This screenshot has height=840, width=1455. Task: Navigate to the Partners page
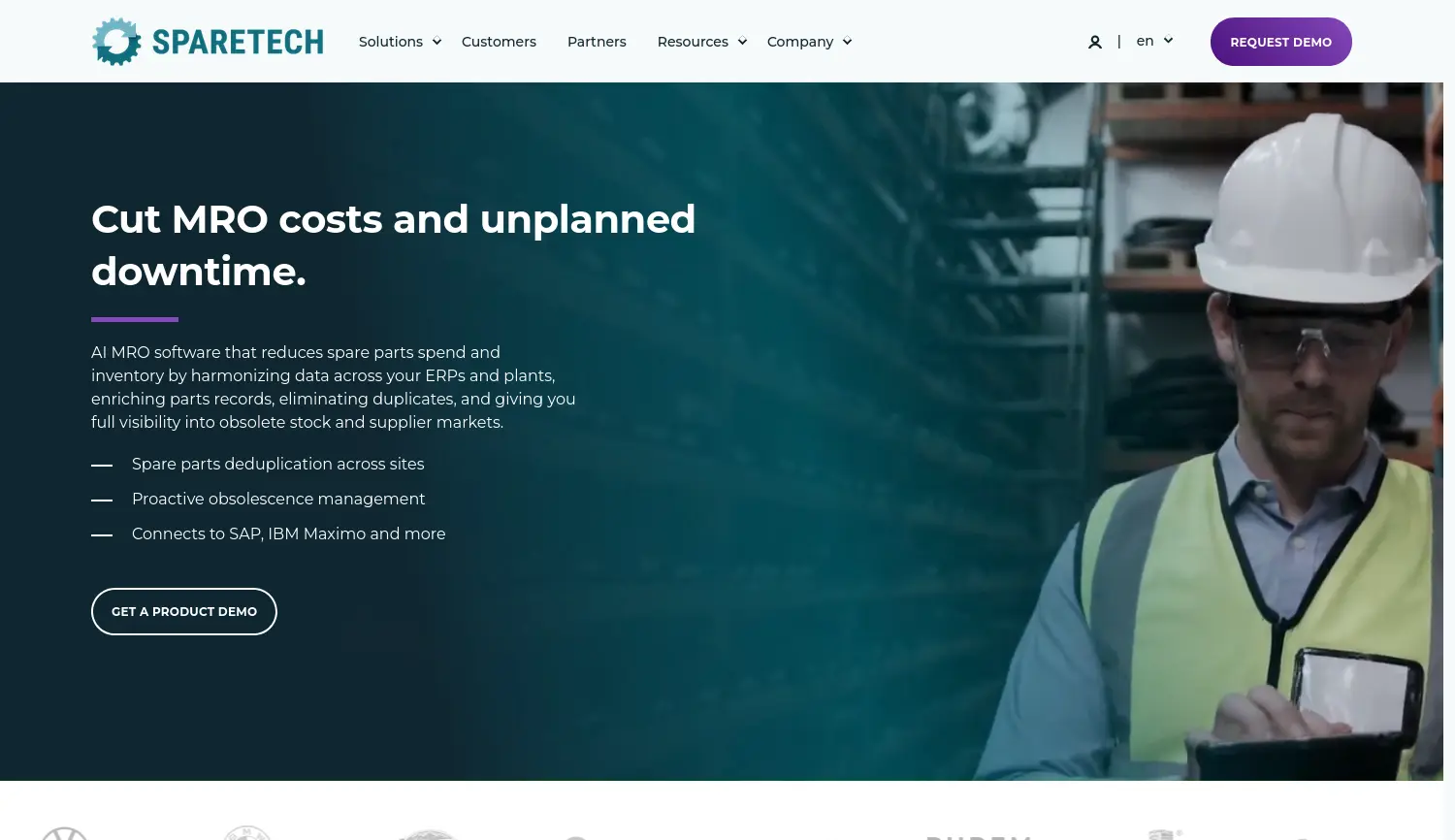(x=597, y=42)
